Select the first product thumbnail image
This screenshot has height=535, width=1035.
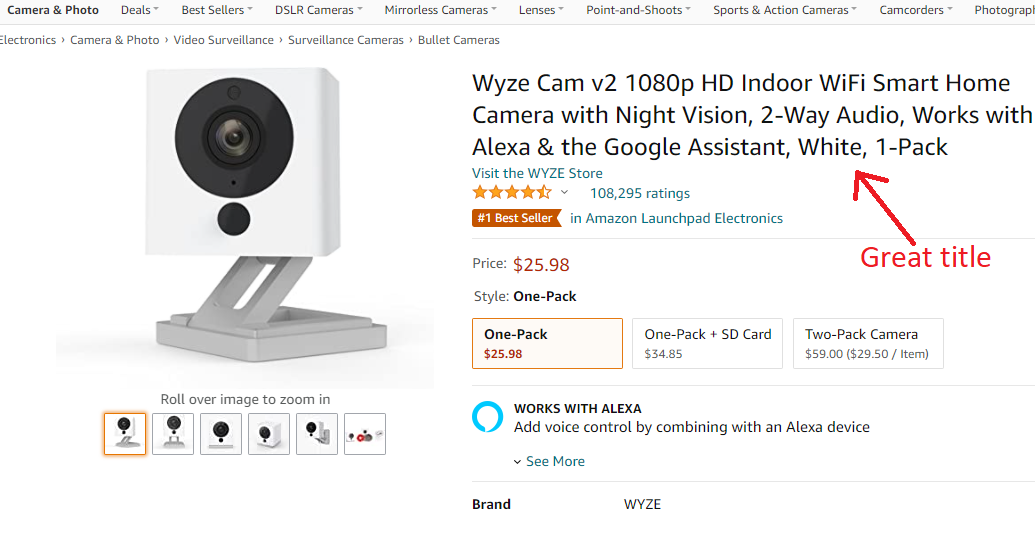click(125, 434)
